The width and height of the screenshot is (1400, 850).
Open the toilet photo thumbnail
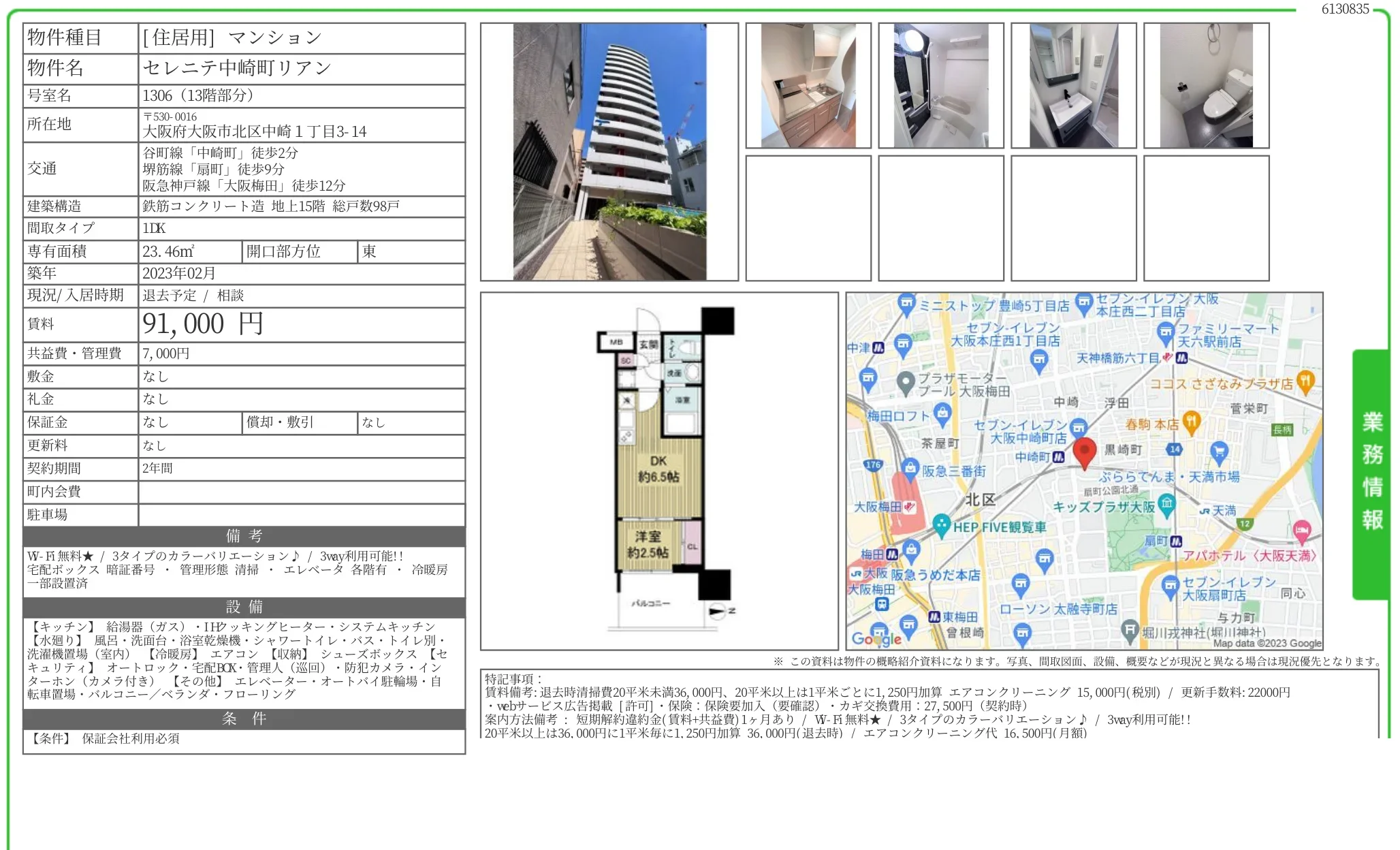point(1206,86)
